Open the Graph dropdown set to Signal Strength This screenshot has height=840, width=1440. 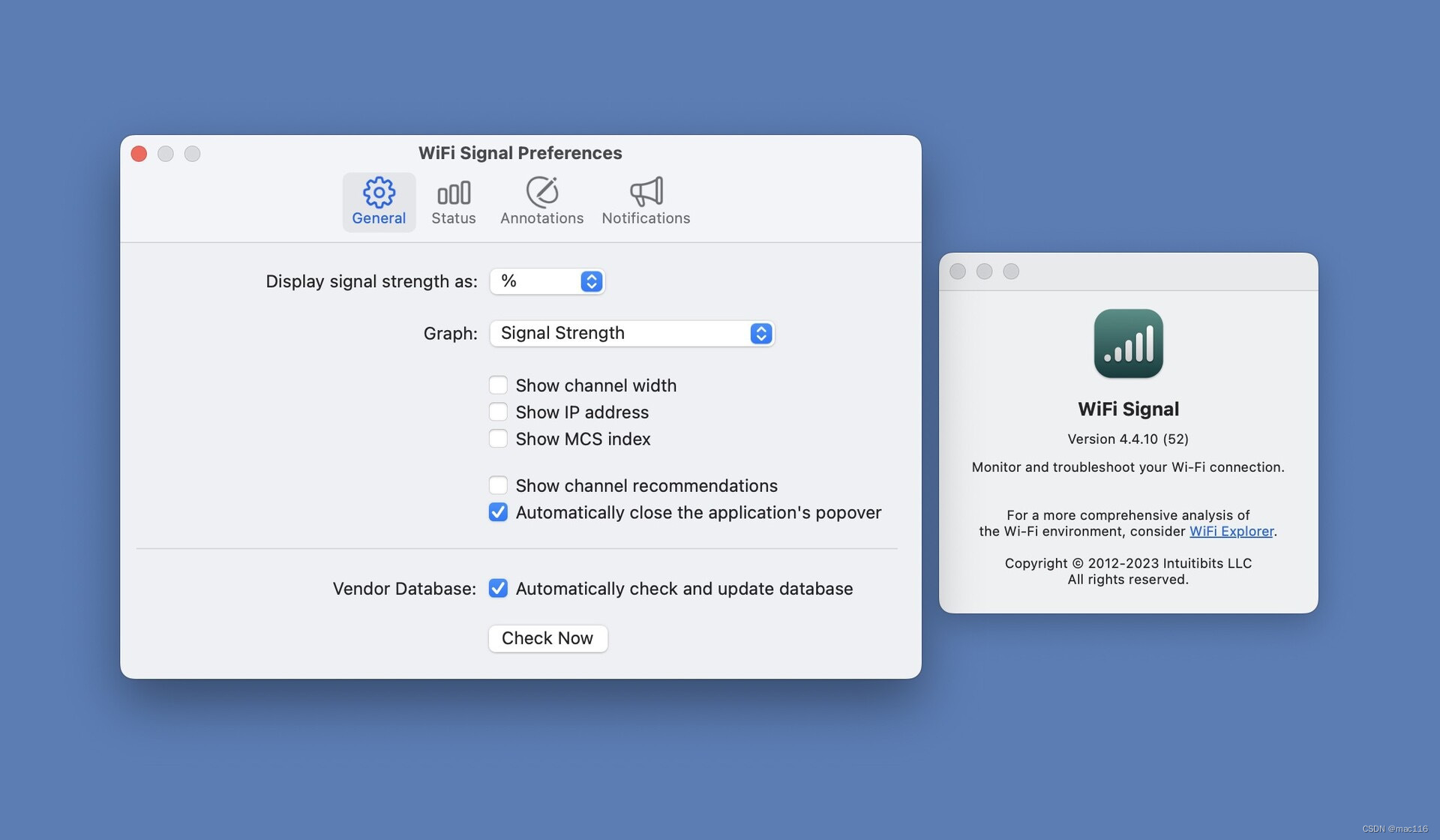click(x=631, y=333)
